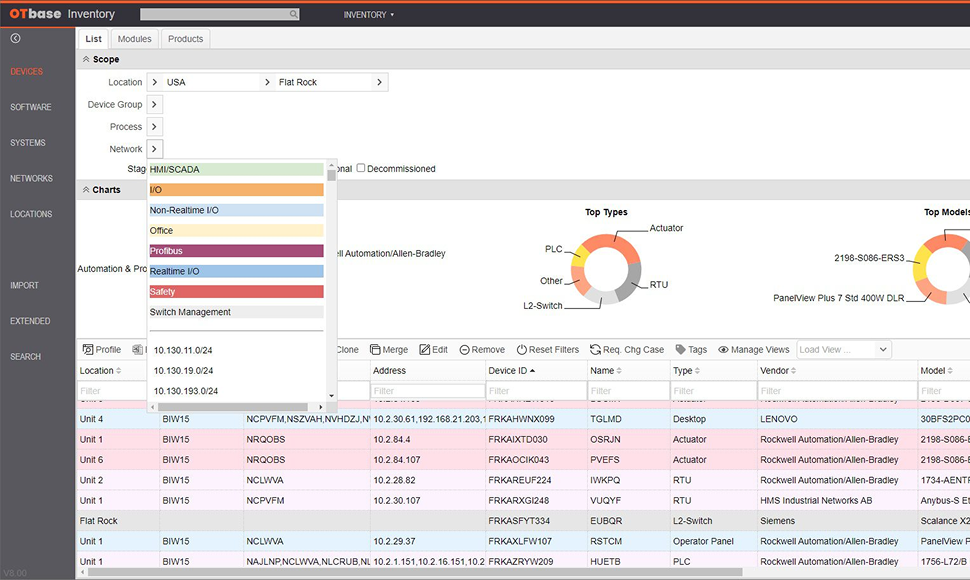The image size is (970, 580).
Task: Click the Actuator segment label in Top Types
Action: (x=666, y=228)
